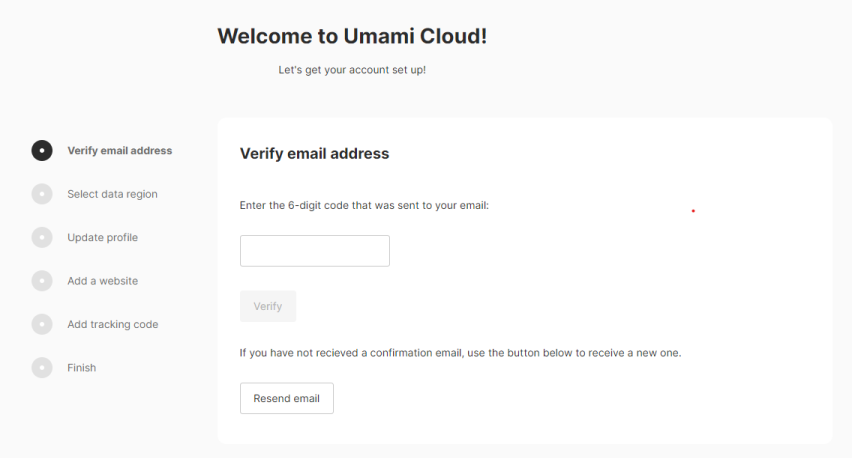Choose the Add tracking code step label

click(x=112, y=324)
